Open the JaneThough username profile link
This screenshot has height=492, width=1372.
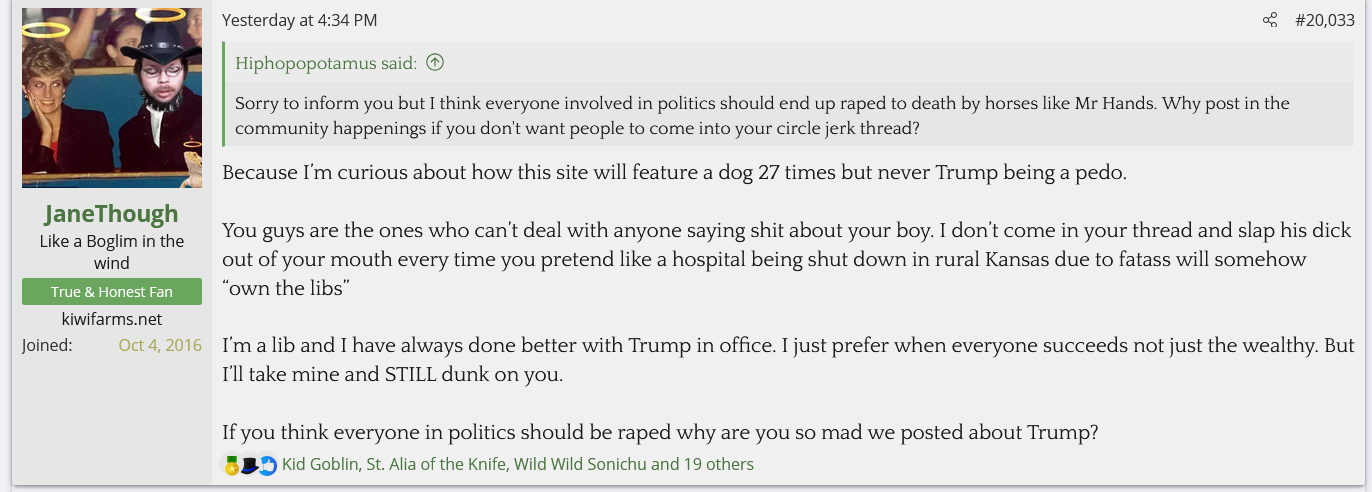point(112,214)
